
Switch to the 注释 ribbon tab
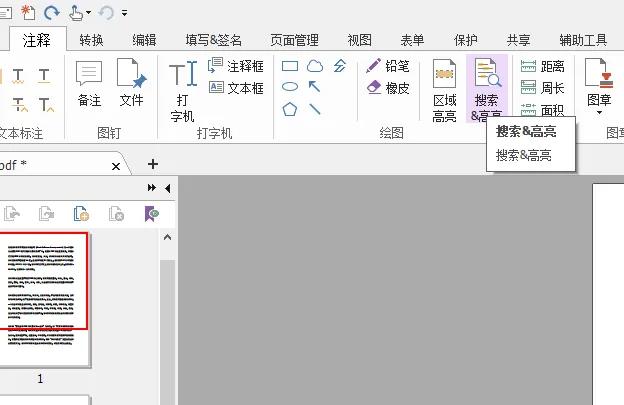[x=37, y=40]
